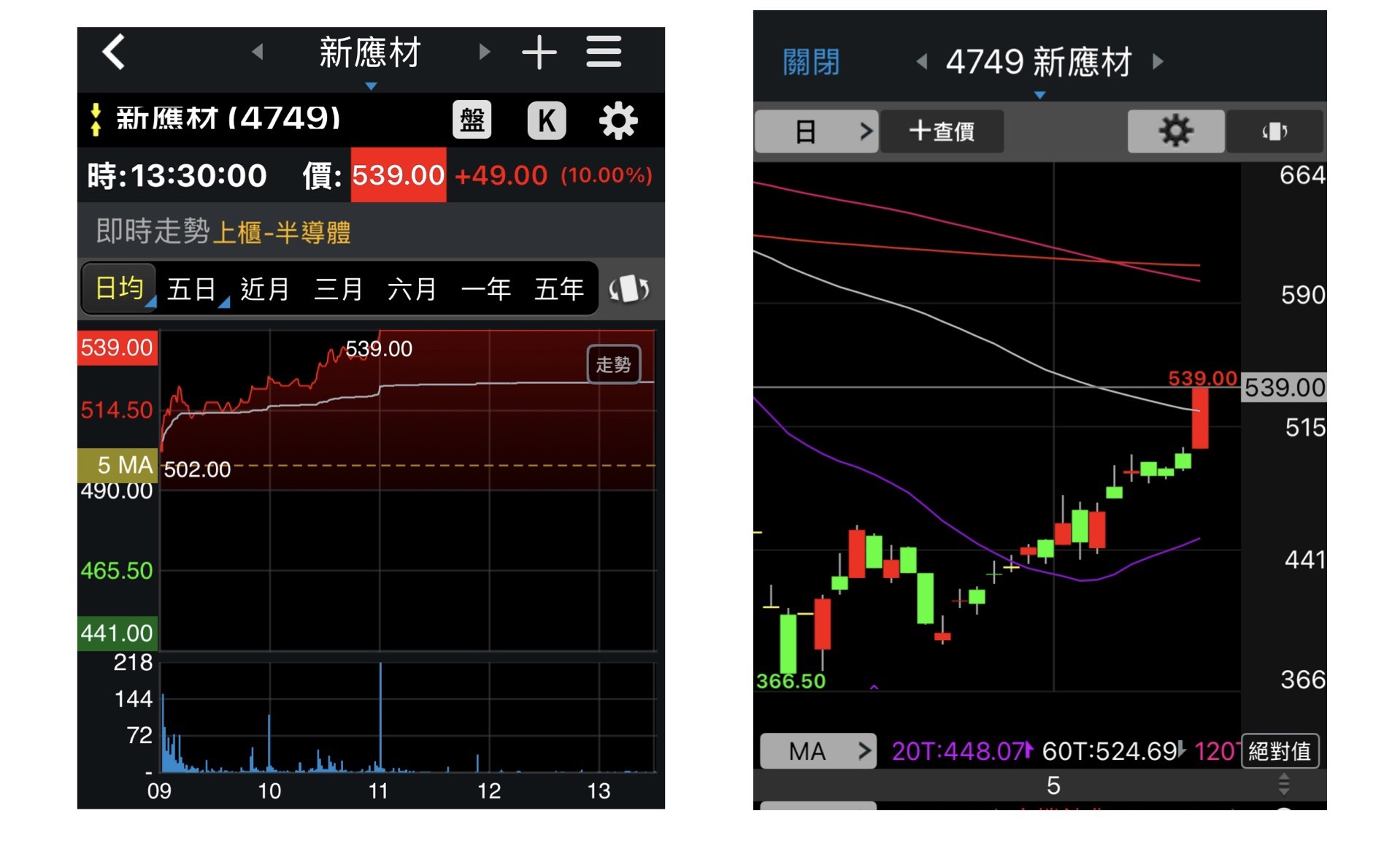1400x854 pixels.
Task: Select the 一年 tab
Action: pos(485,289)
